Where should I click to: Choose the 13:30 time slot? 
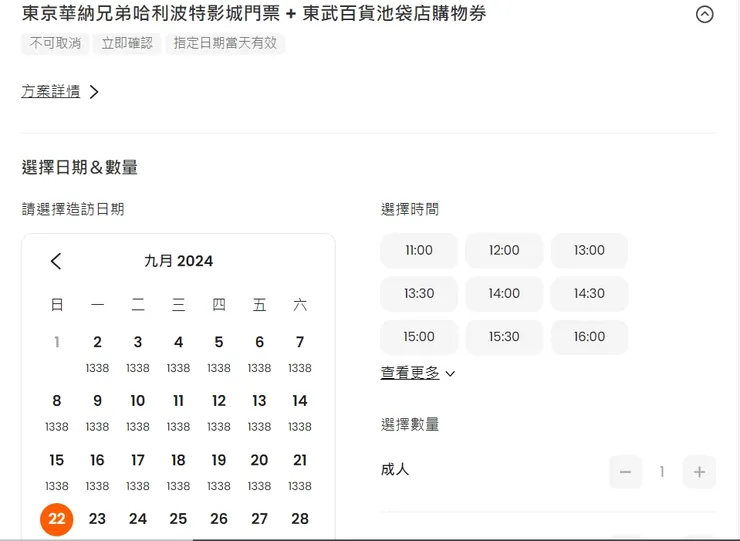419,294
